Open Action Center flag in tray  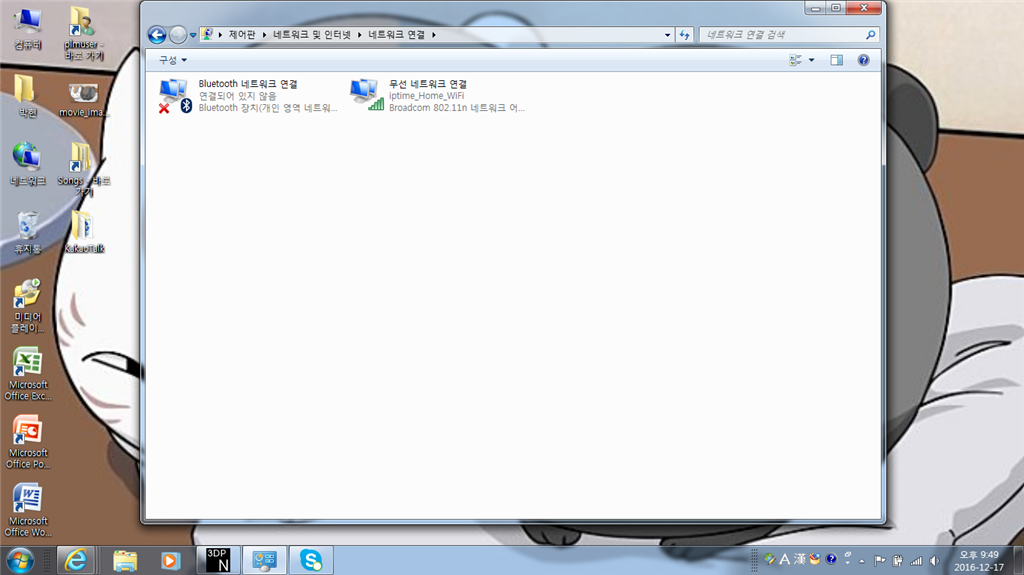point(880,561)
